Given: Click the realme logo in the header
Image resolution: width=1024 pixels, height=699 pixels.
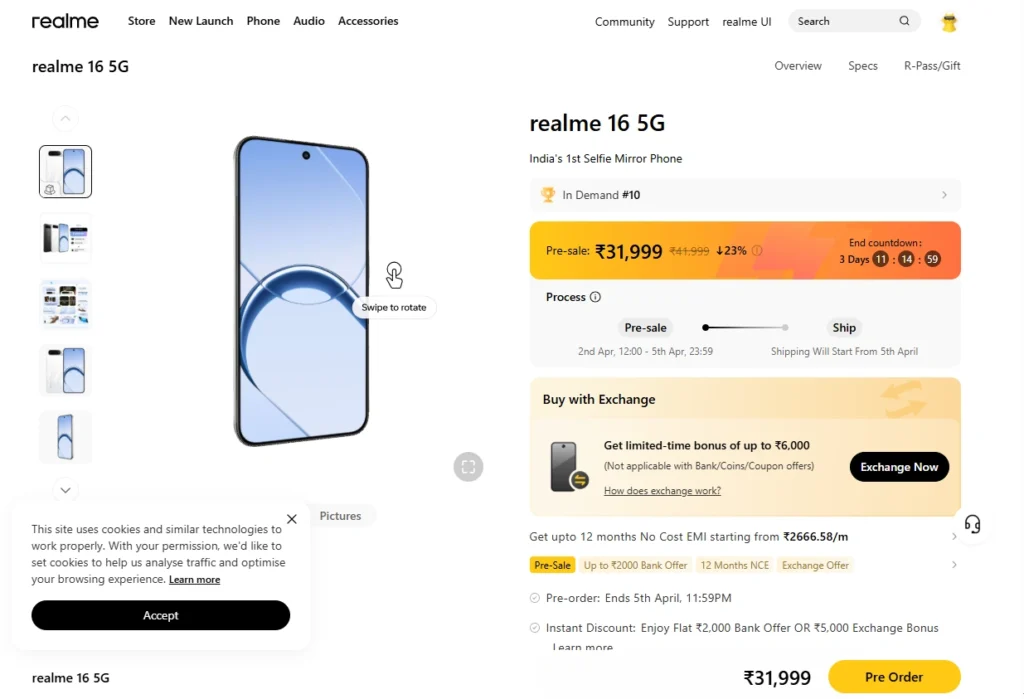Looking at the screenshot, I should pyautogui.click(x=64, y=20).
